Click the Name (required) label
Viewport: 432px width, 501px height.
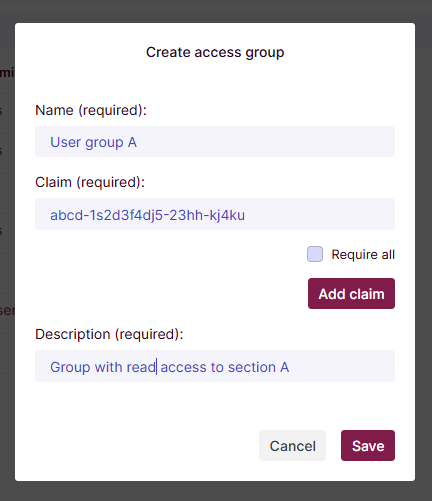91,110
